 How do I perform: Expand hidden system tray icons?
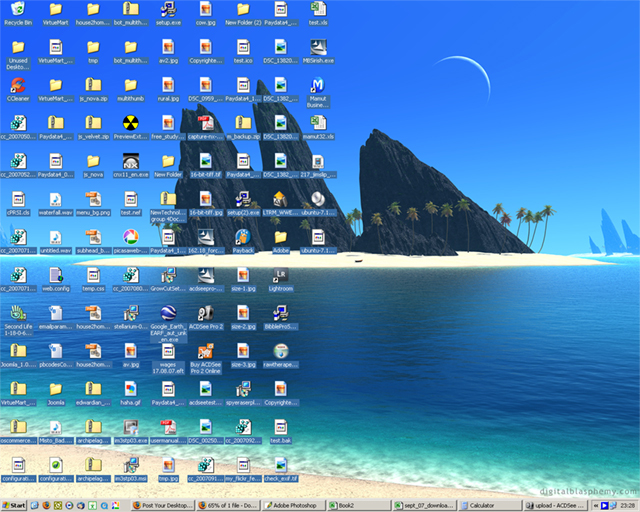click(x=596, y=505)
